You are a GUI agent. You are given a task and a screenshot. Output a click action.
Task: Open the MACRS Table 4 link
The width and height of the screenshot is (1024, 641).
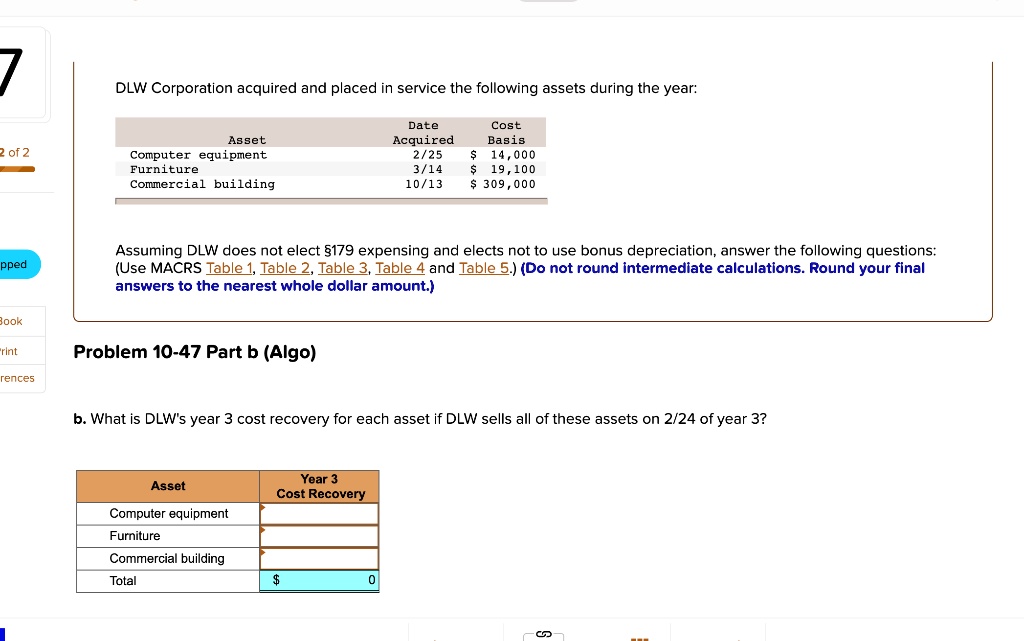pos(400,268)
